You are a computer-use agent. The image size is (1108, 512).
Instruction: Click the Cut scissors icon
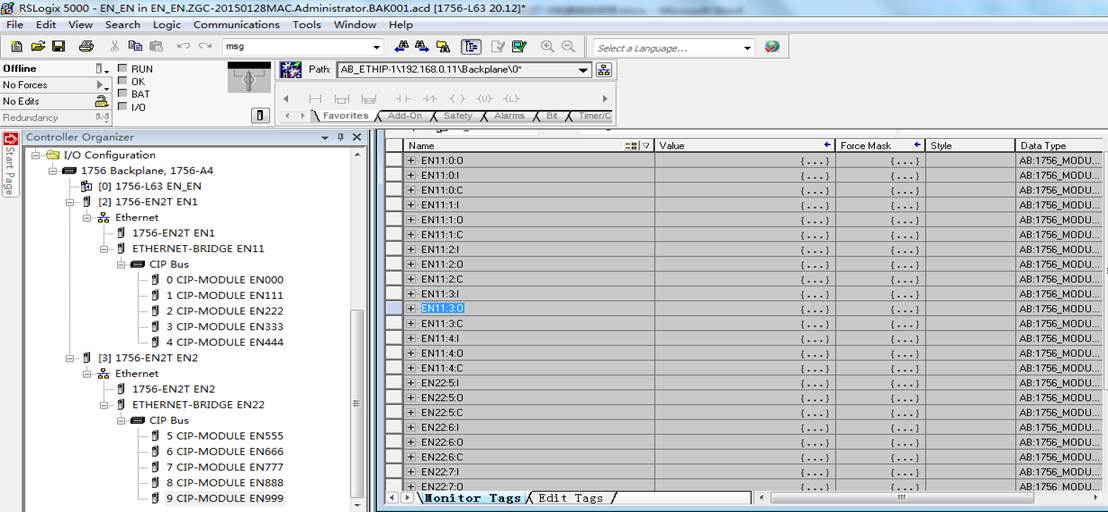point(114,47)
